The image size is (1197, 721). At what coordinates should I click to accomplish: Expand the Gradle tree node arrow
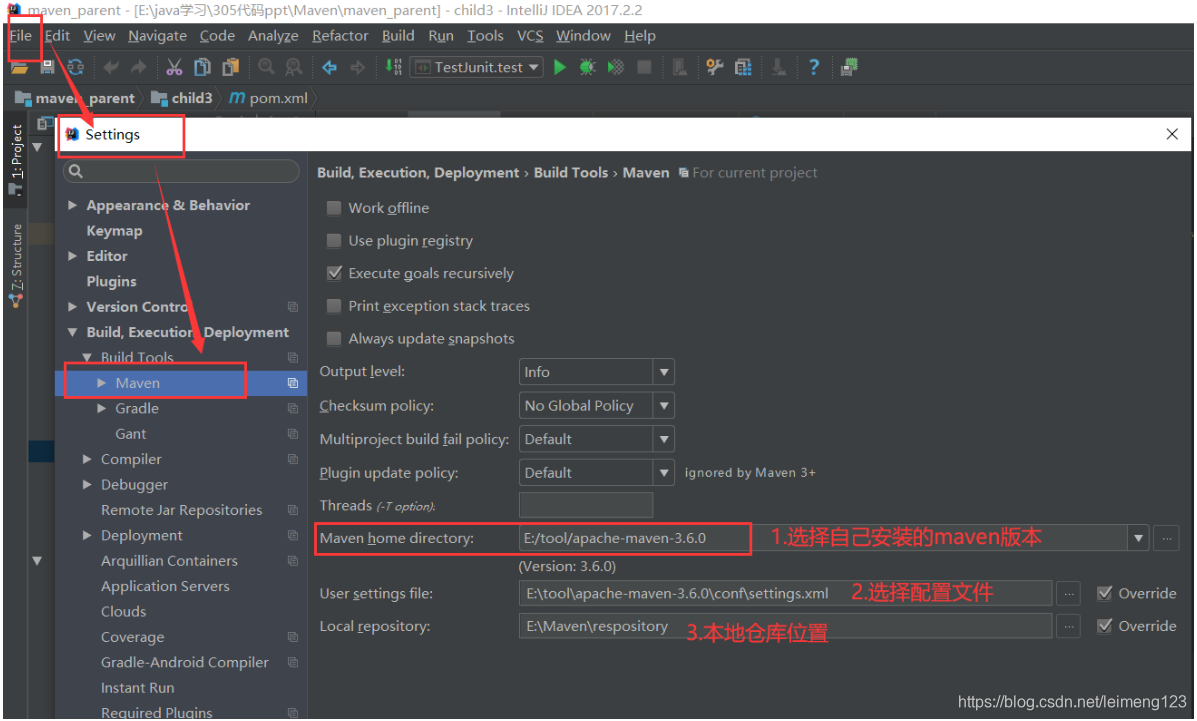click(x=102, y=409)
